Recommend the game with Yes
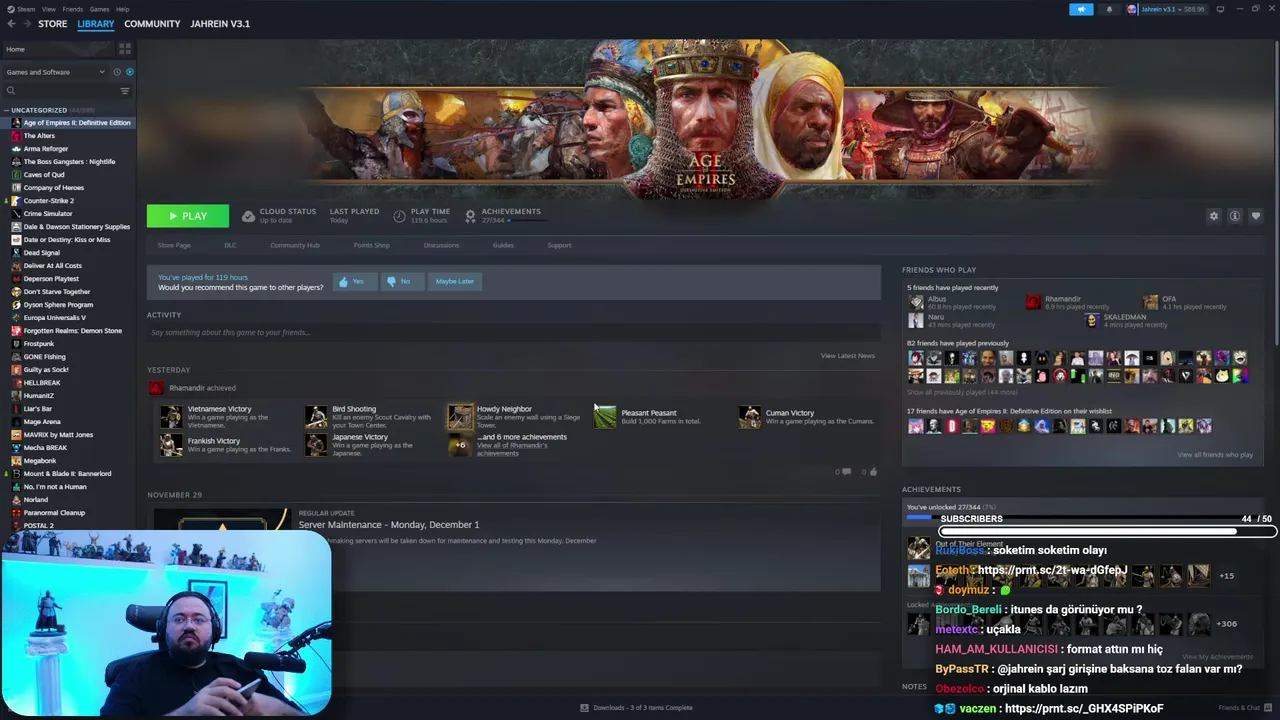This screenshot has width=1280, height=720. tap(354, 282)
